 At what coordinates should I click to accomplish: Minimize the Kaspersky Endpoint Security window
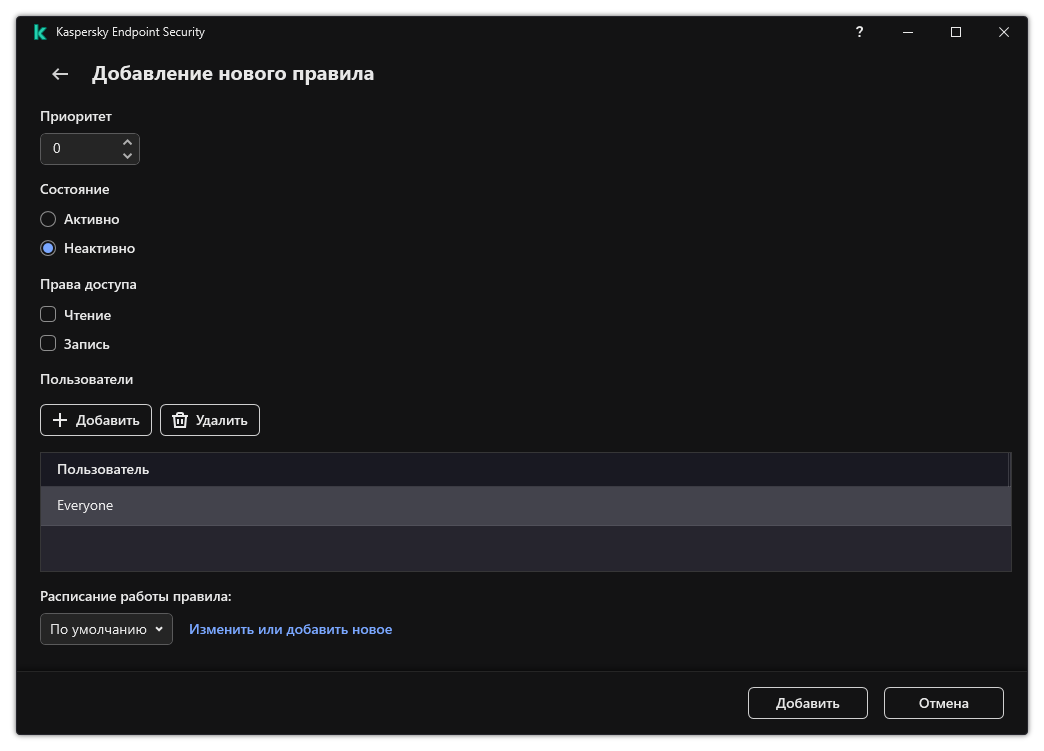(907, 32)
